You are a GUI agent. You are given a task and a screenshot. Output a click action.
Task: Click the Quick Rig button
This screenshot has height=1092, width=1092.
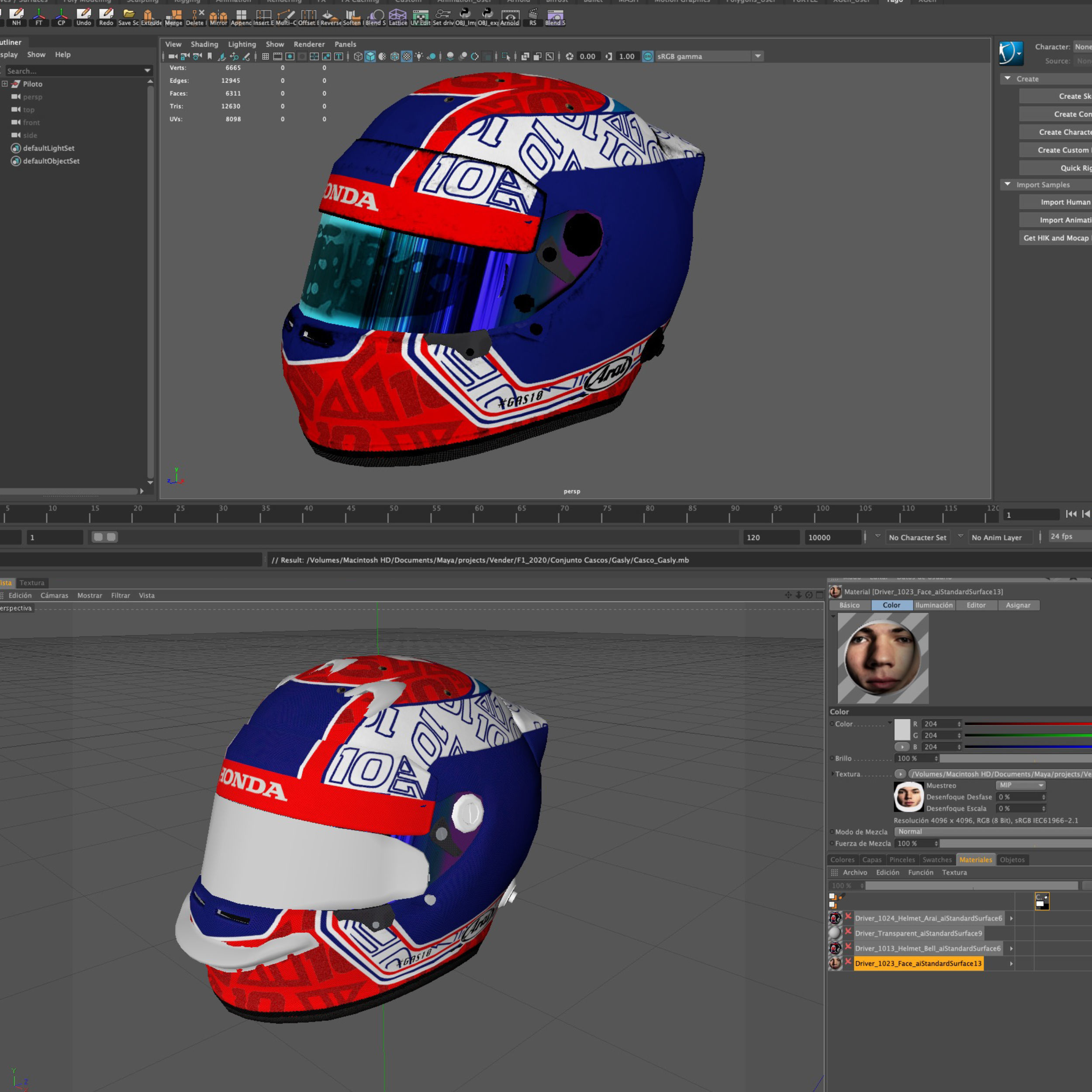(x=1055, y=168)
